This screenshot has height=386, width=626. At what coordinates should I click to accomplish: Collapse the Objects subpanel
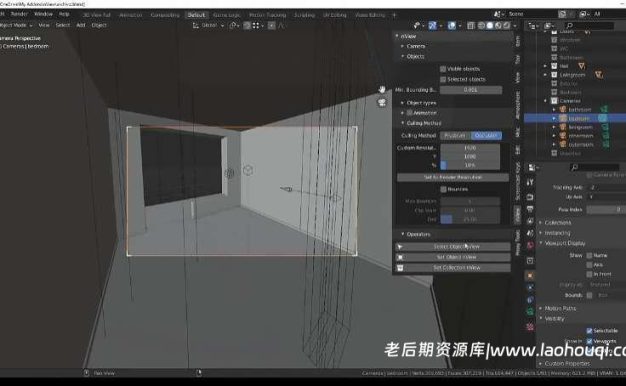coord(402,56)
